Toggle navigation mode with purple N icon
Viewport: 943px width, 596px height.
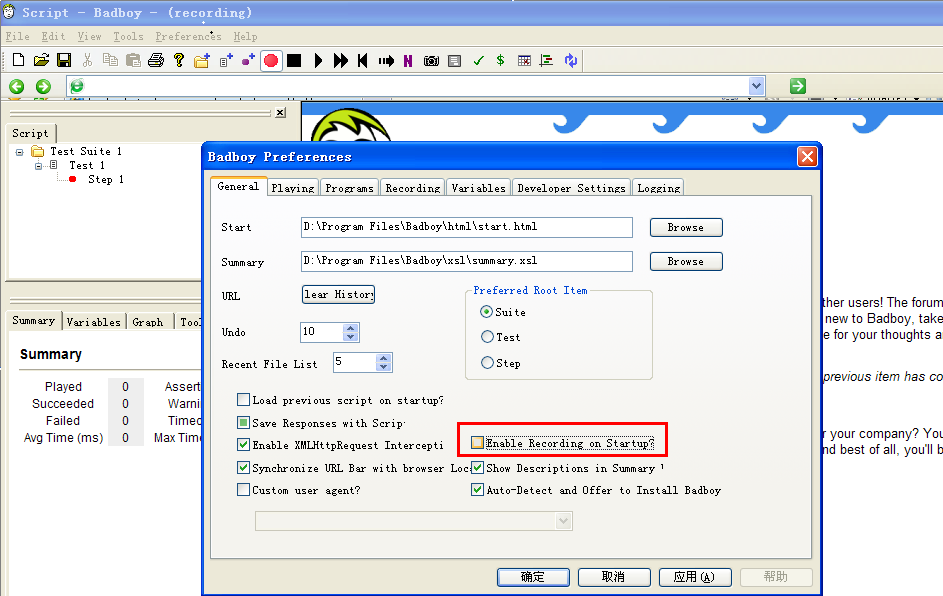[408, 60]
